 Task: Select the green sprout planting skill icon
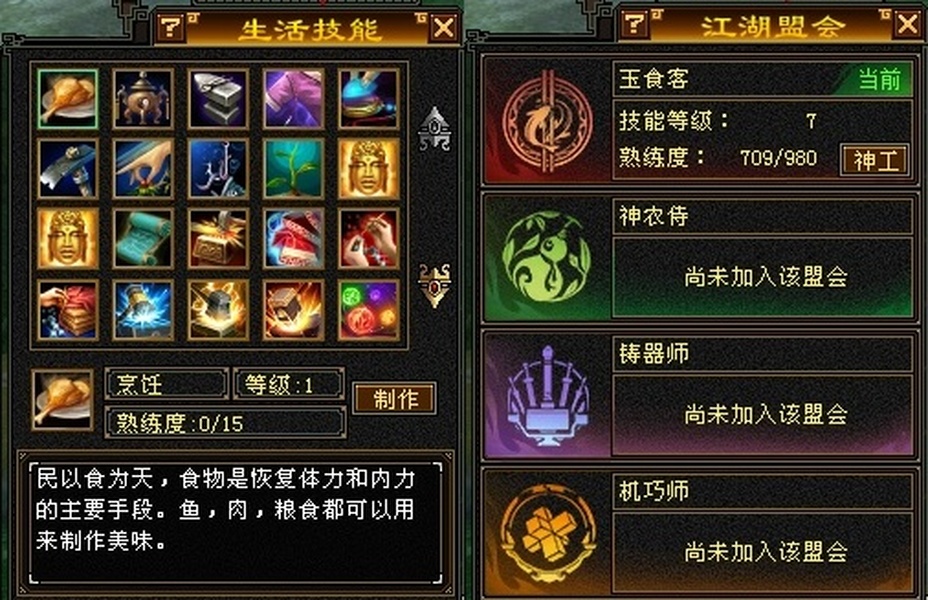coord(294,169)
